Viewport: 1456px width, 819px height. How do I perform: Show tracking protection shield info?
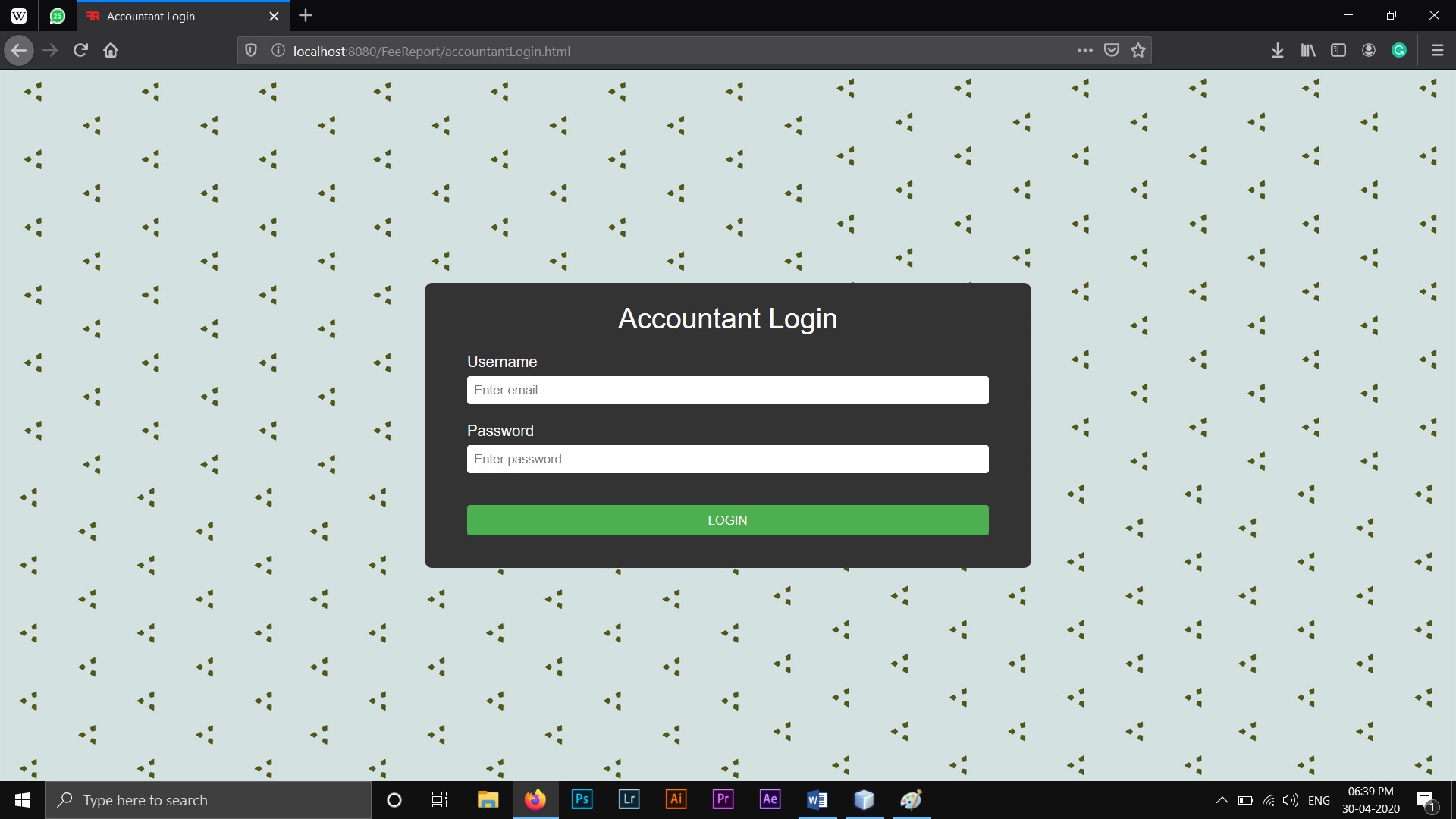point(251,50)
